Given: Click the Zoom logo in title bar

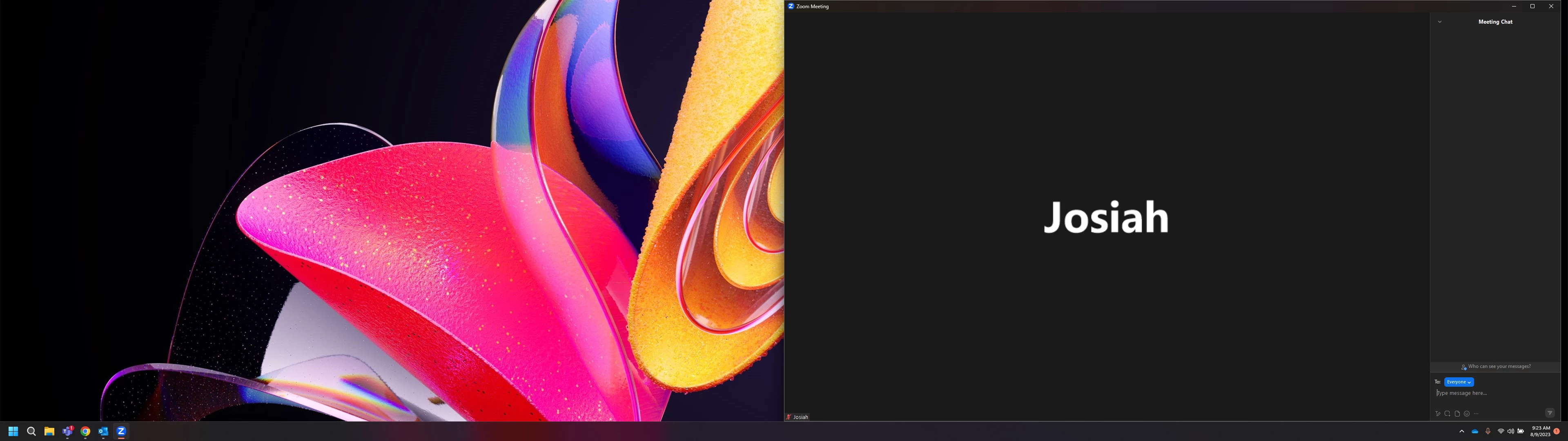Looking at the screenshot, I should (791, 6).
